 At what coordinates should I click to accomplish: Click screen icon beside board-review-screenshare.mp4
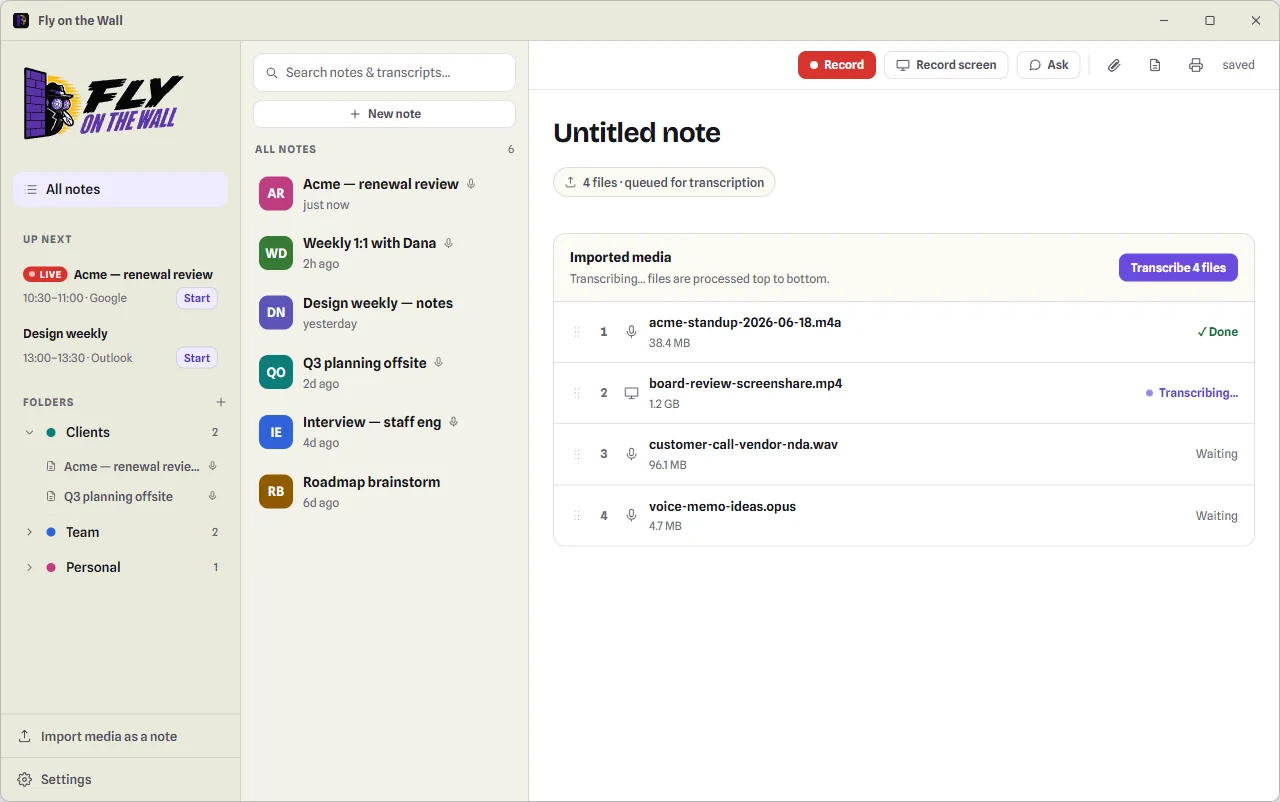631,393
